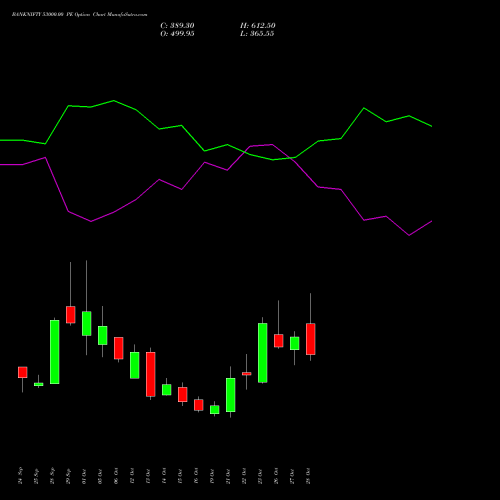Click the '27 Oct' date axis label
The width and height of the screenshot is (500, 500).
click(x=293, y=476)
